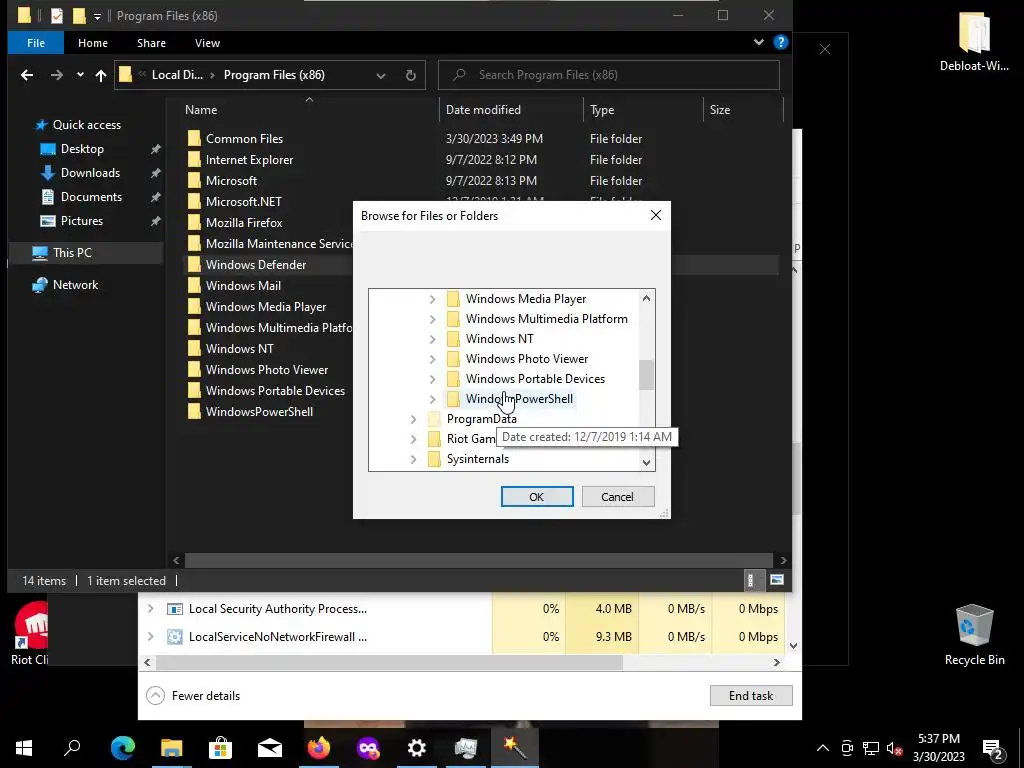Expand Sysinternals node in the browse dialog
1024x768 pixels.
pyautogui.click(x=413, y=459)
